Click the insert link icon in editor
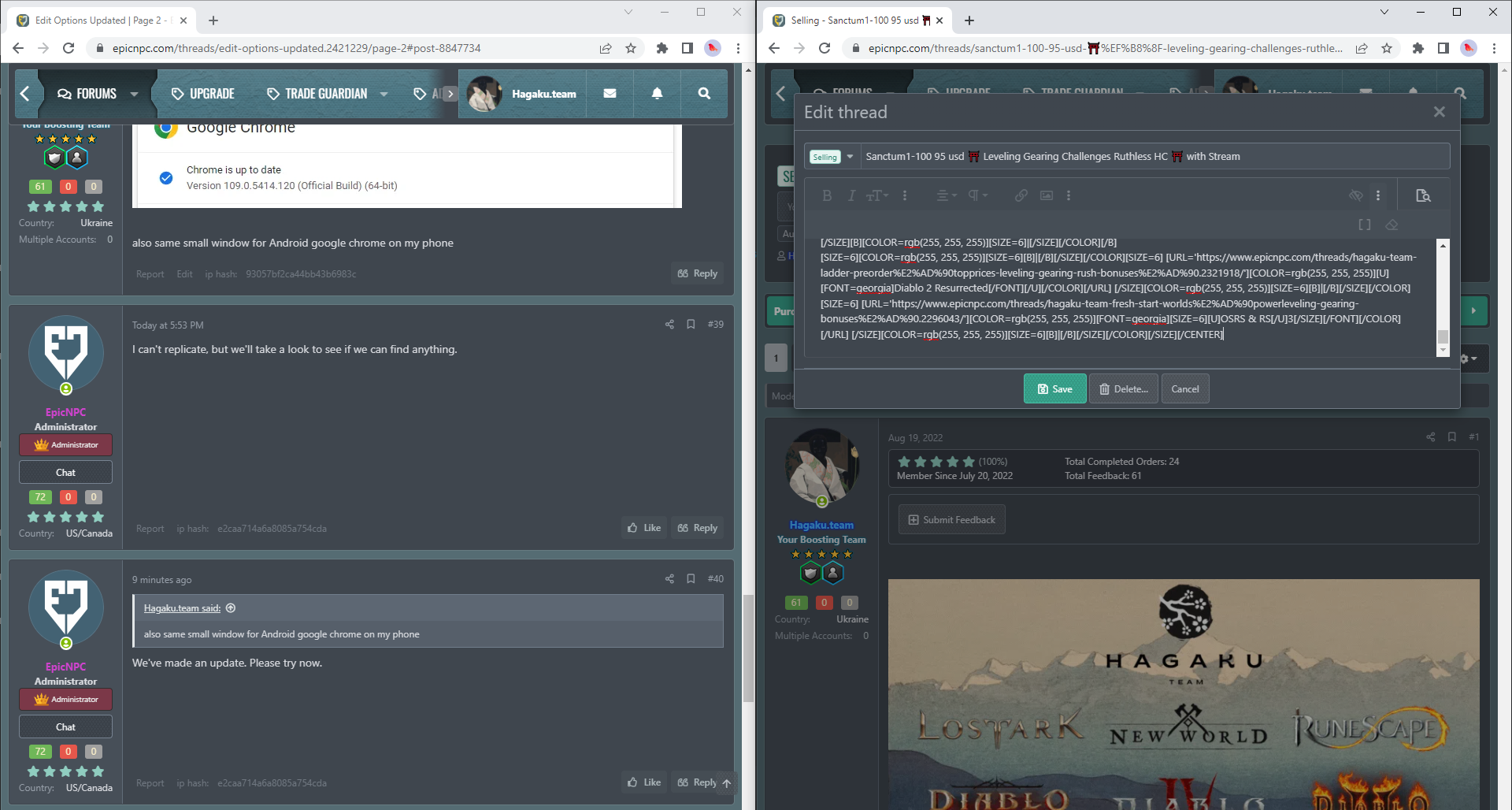The image size is (1512, 810). [x=1021, y=195]
